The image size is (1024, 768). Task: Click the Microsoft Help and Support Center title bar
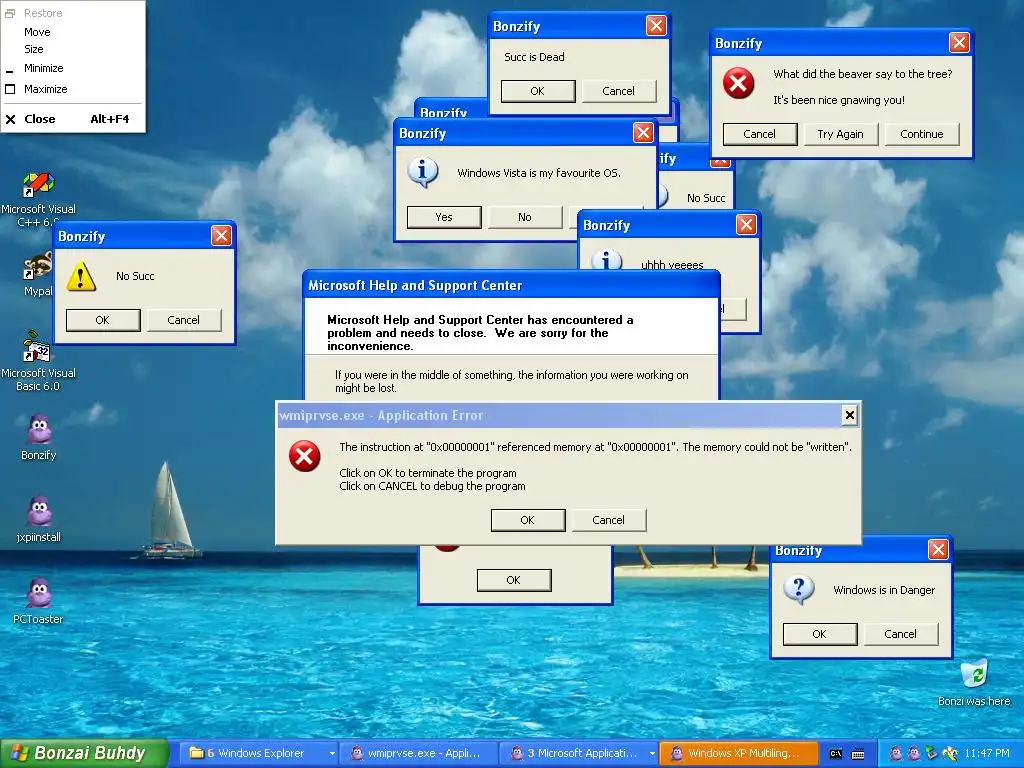[x=511, y=285]
